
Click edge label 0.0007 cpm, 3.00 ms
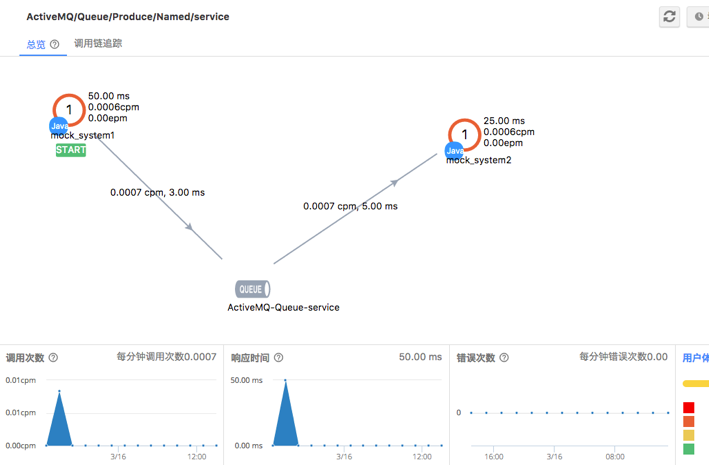click(157, 193)
